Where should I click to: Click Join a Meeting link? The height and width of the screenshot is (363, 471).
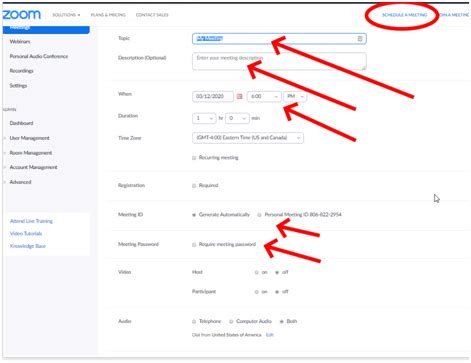[x=454, y=15]
